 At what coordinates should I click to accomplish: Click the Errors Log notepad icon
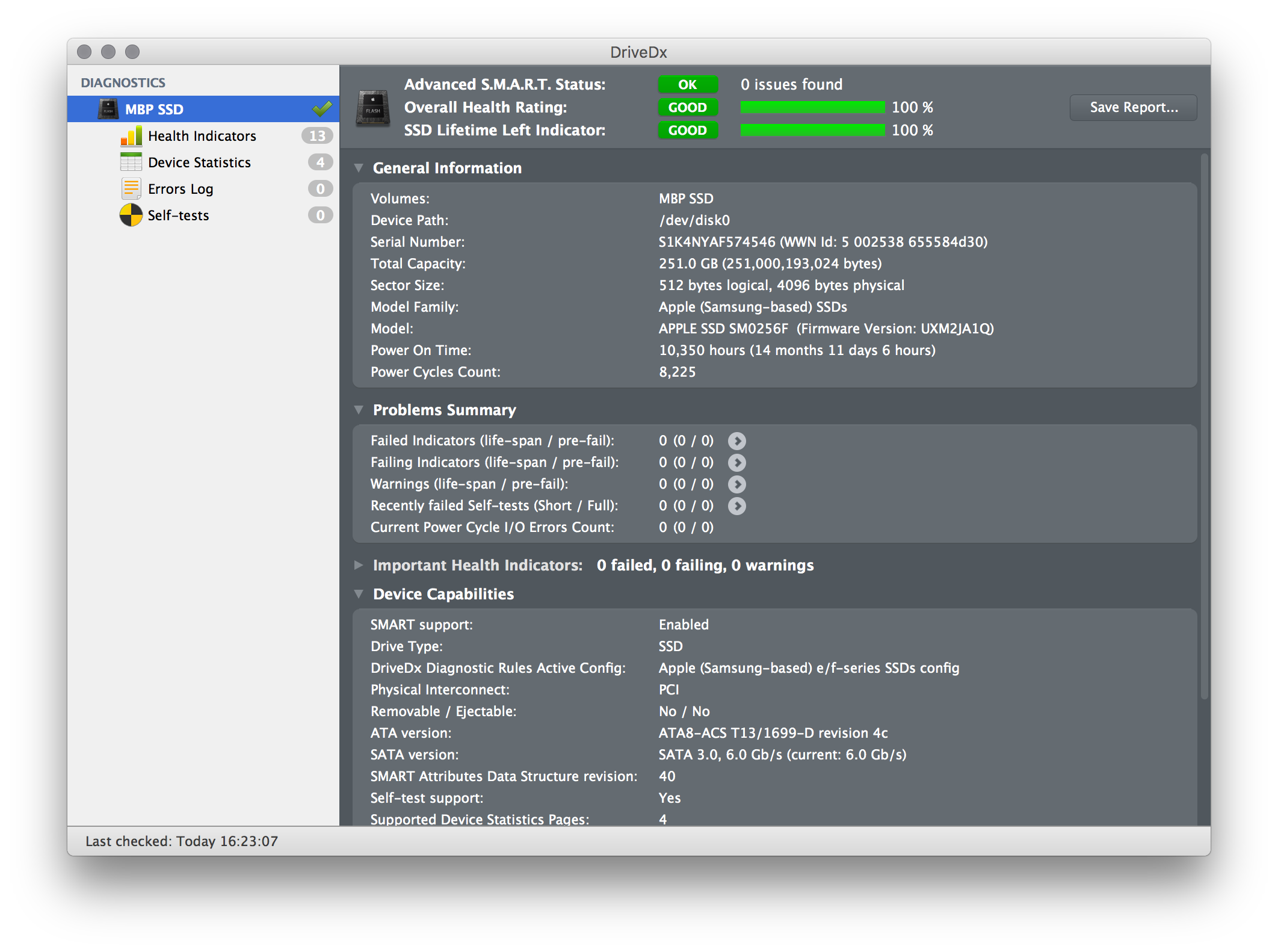coord(131,189)
